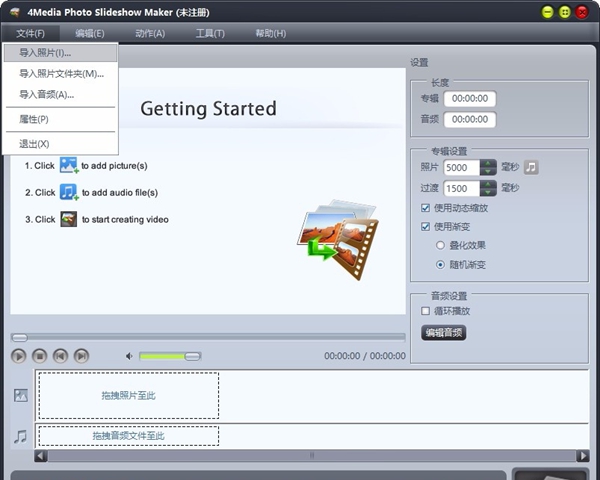
Task: Click the audio track music note icon
Action: pos(20,436)
